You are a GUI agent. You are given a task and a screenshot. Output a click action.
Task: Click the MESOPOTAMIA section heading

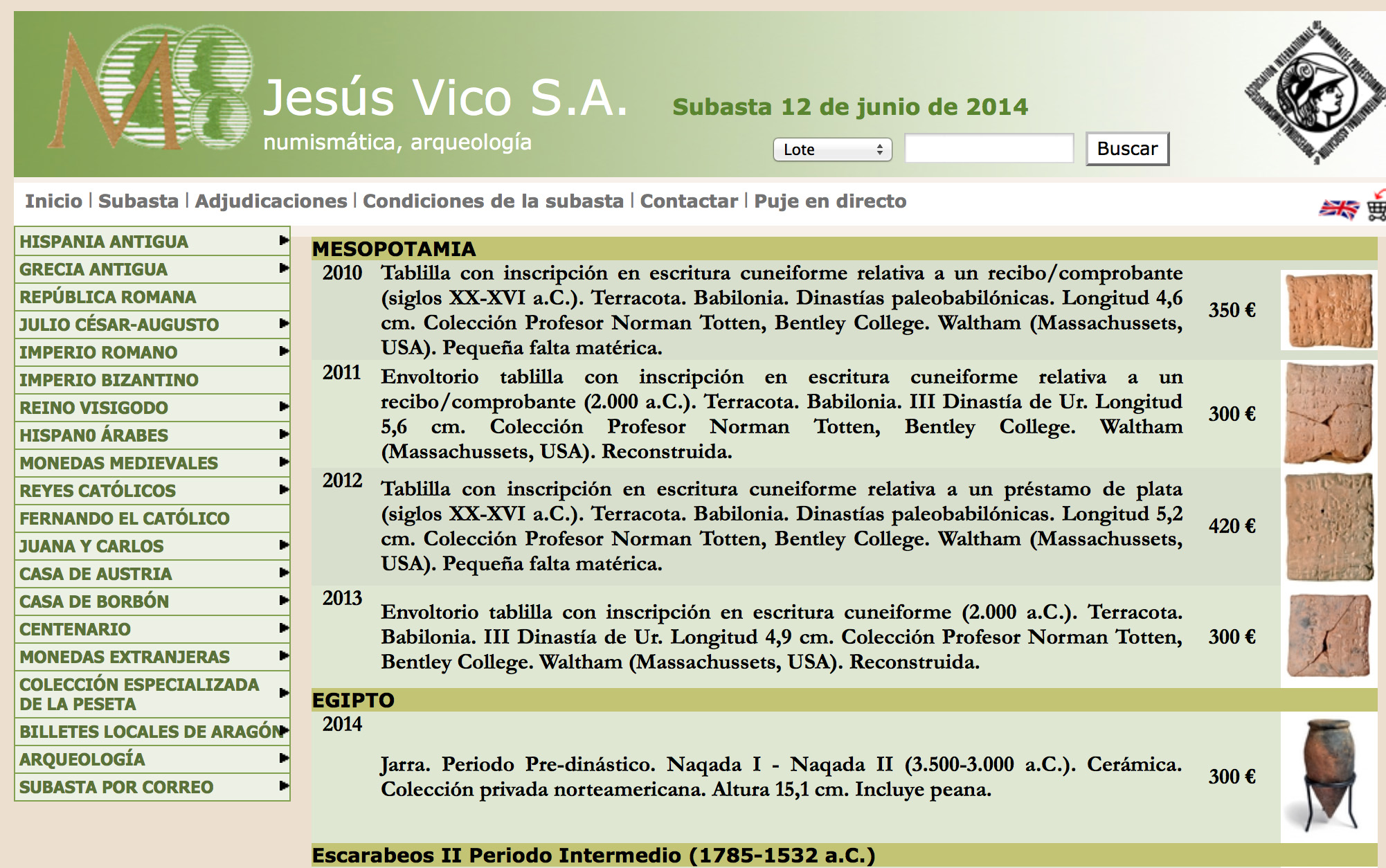coord(394,249)
